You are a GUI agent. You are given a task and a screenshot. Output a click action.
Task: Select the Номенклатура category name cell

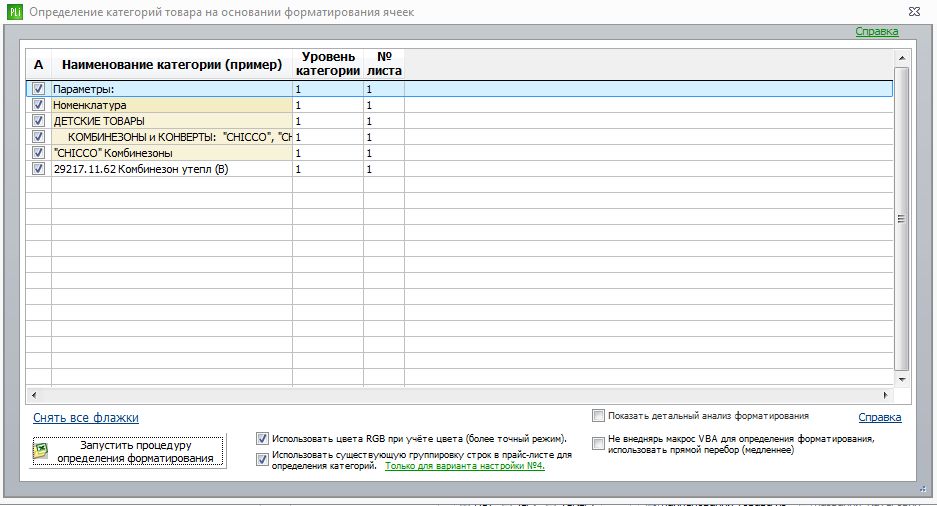click(172, 105)
